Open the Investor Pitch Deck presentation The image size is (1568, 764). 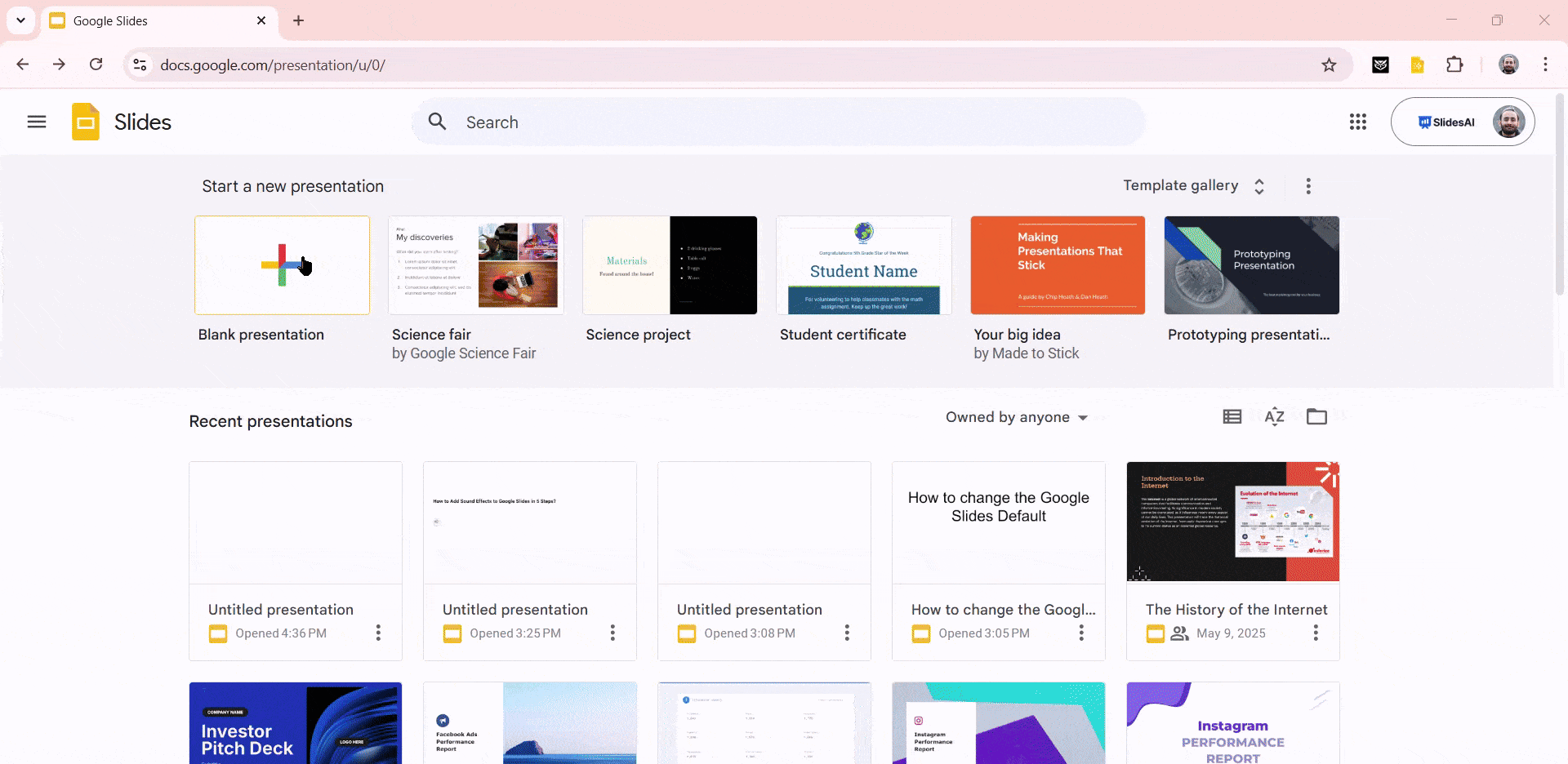(x=295, y=722)
